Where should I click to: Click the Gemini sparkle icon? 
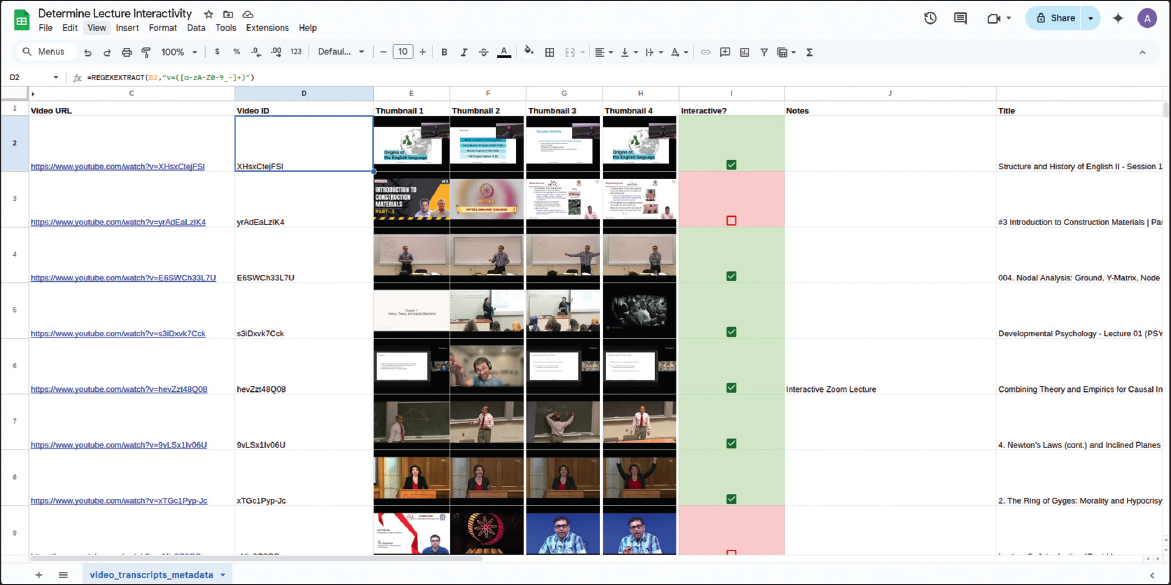[1117, 18]
